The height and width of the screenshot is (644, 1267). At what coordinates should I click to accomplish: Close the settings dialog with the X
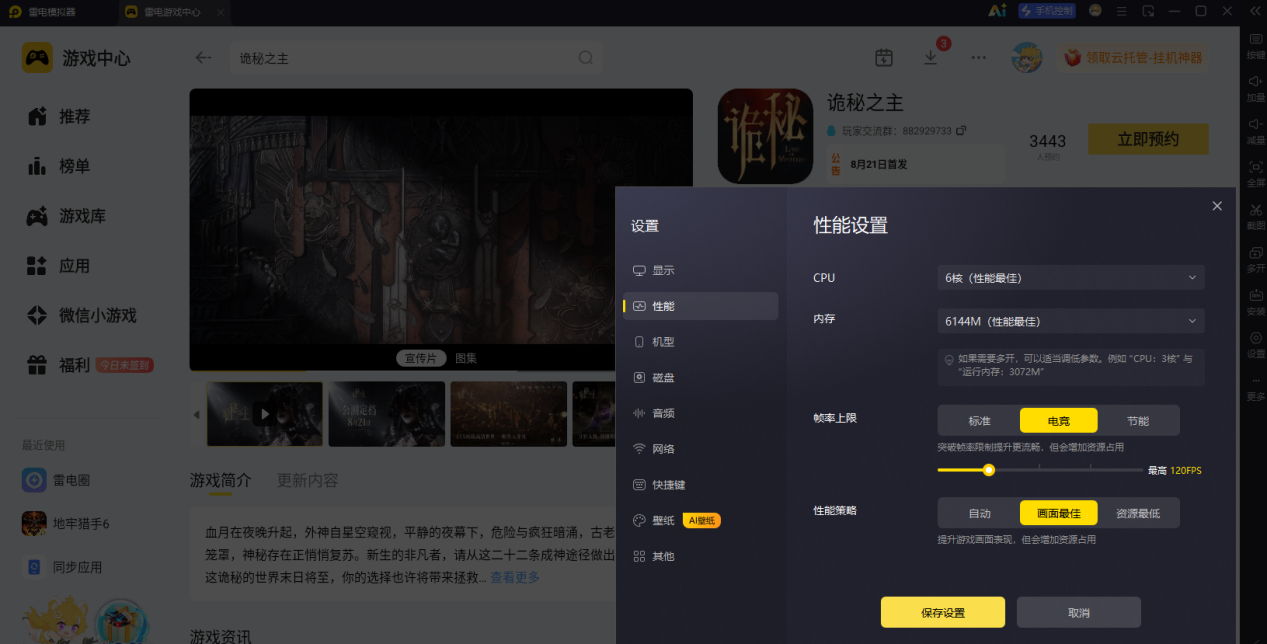coord(1217,206)
